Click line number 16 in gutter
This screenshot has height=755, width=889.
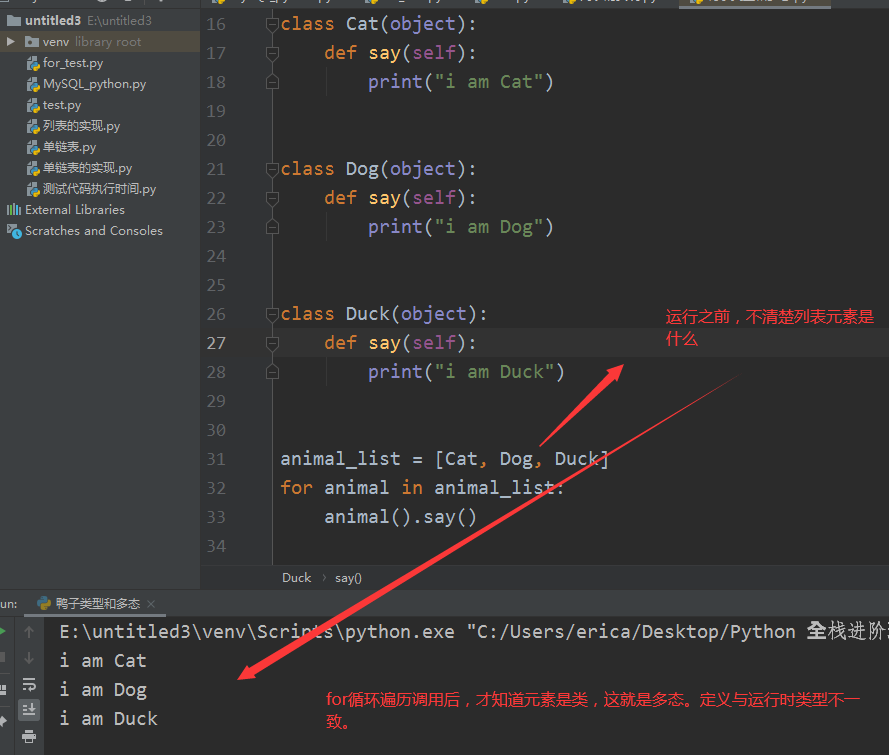[216, 24]
